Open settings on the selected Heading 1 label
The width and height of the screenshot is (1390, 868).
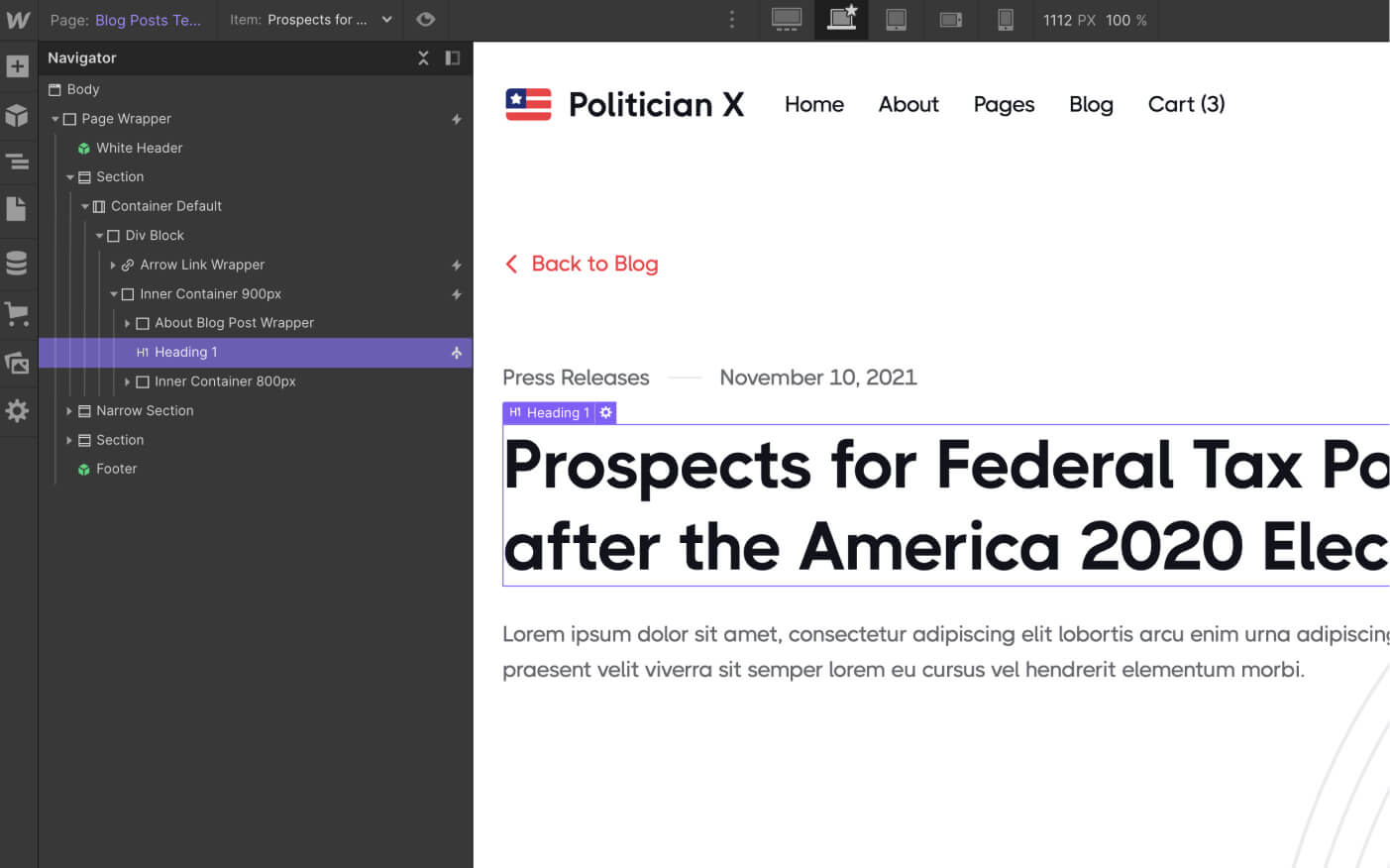pos(605,412)
